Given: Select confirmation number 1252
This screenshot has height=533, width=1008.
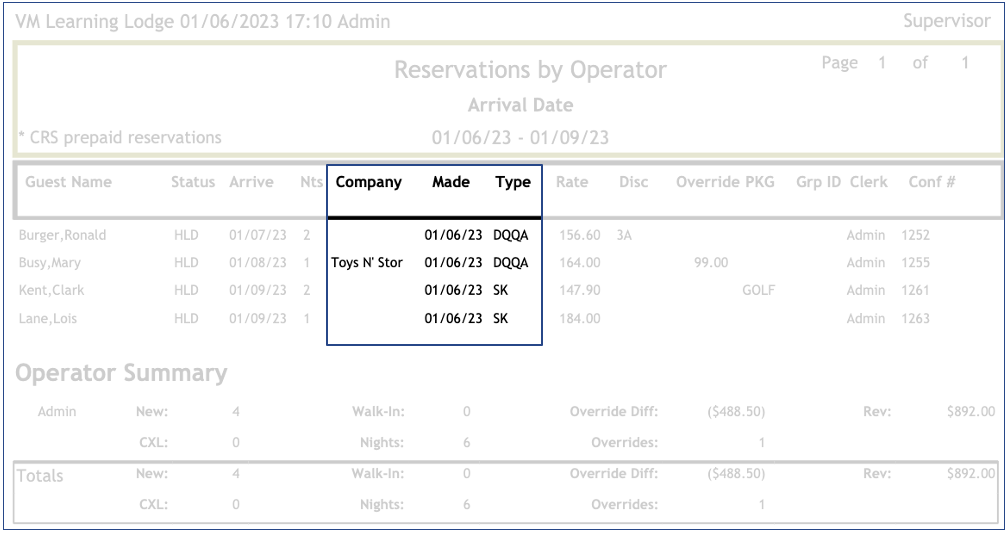Looking at the screenshot, I should (915, 236).
